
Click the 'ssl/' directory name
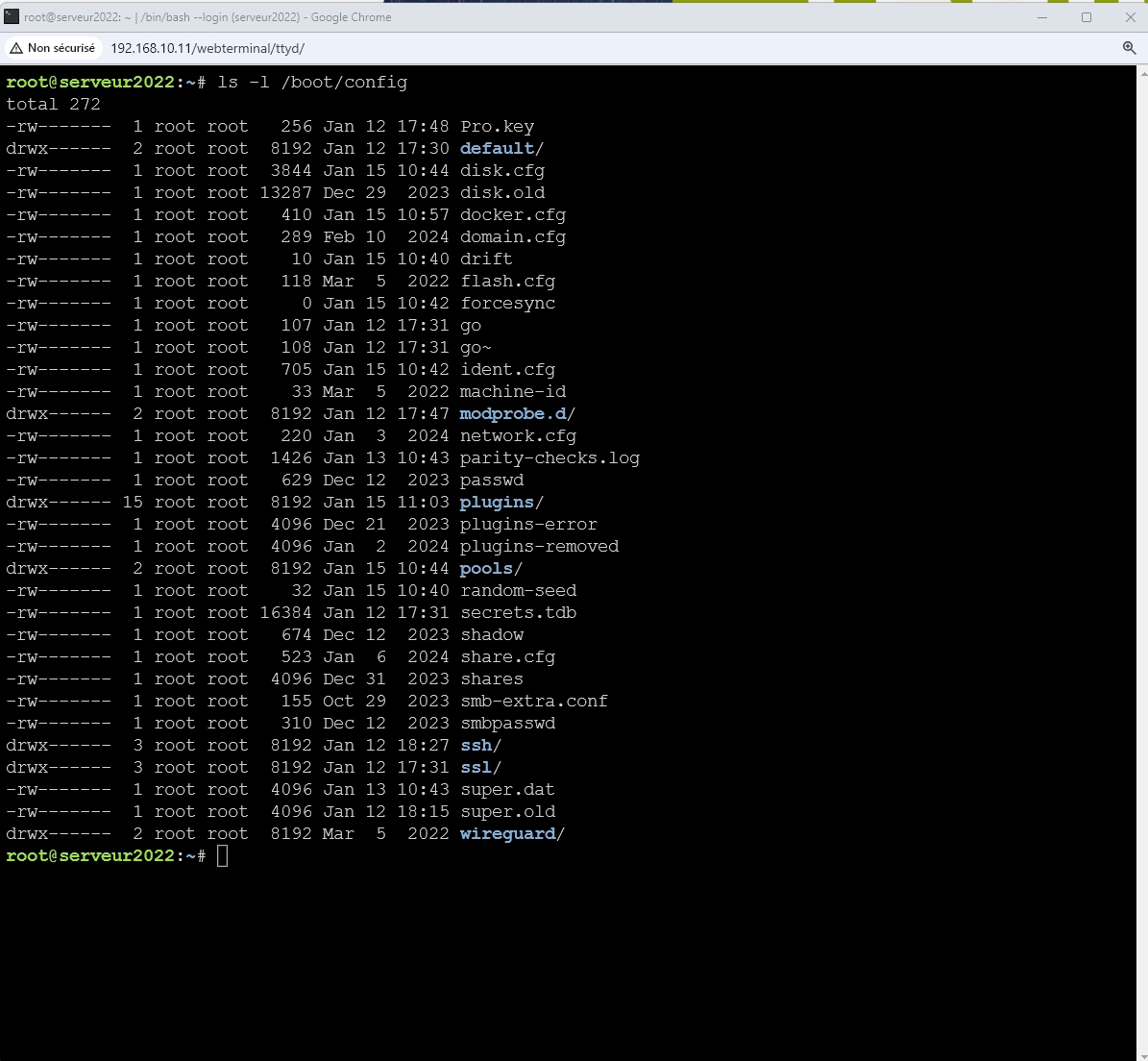[x=481, y=767]
